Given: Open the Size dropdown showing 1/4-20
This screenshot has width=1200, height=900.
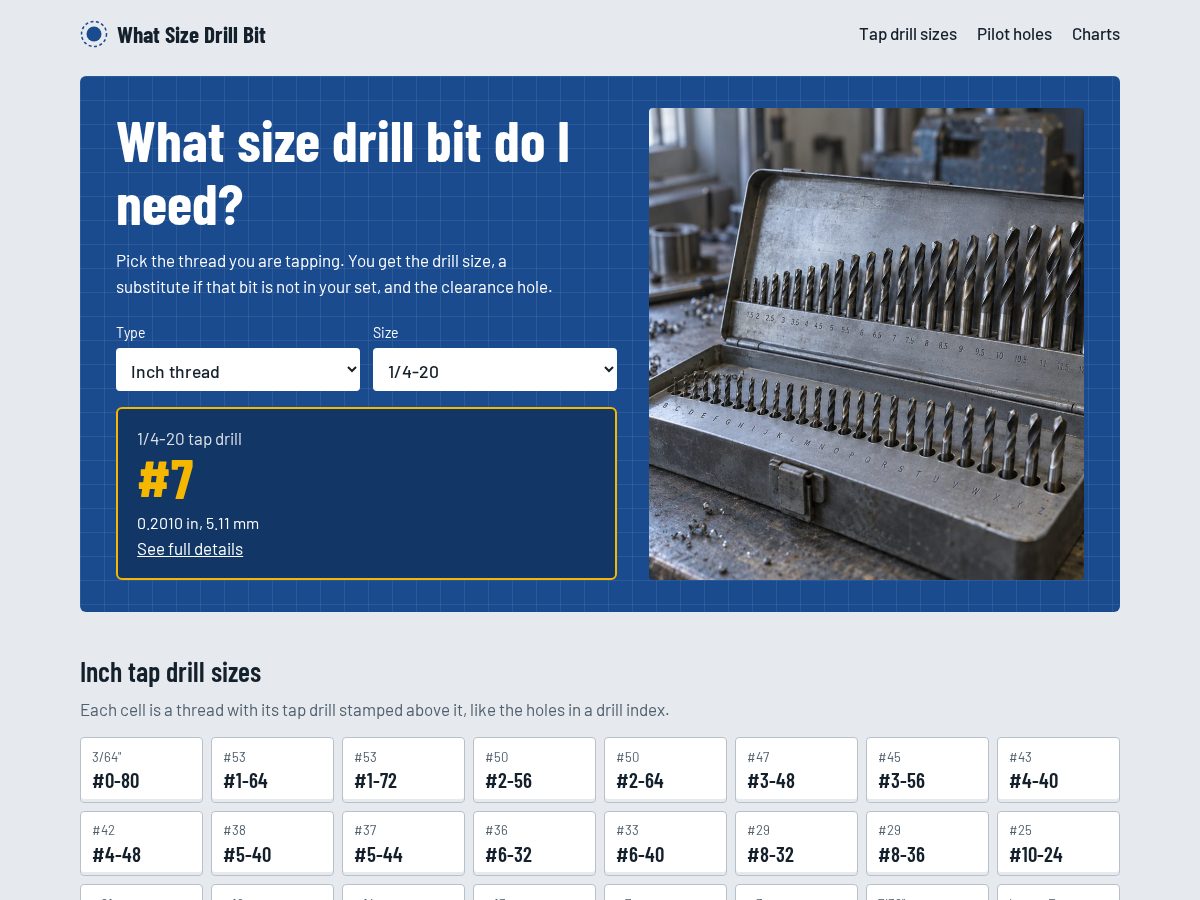Looking at the screenshot, I should click(495, 370).
